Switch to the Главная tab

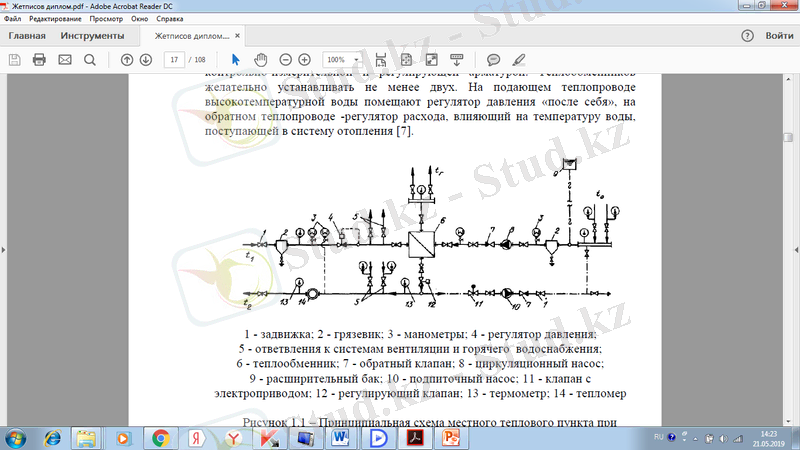(27, 36)
